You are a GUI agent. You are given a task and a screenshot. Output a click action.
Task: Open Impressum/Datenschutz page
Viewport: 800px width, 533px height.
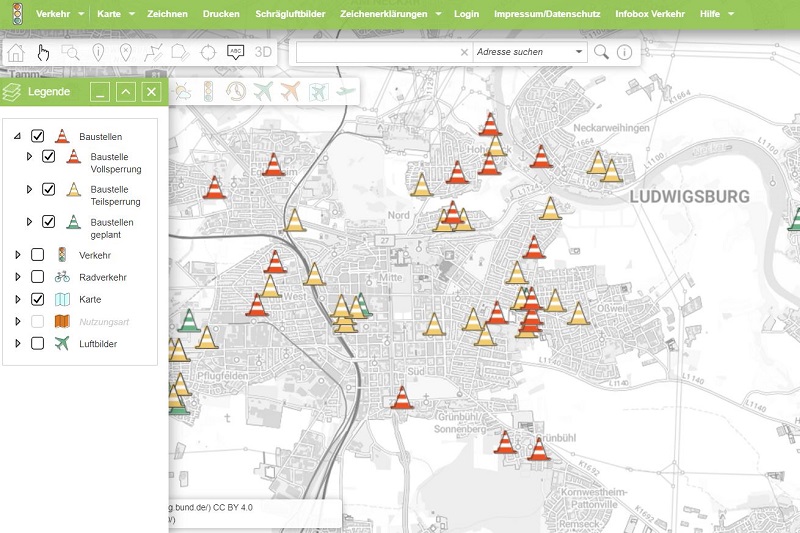point(547,15)
